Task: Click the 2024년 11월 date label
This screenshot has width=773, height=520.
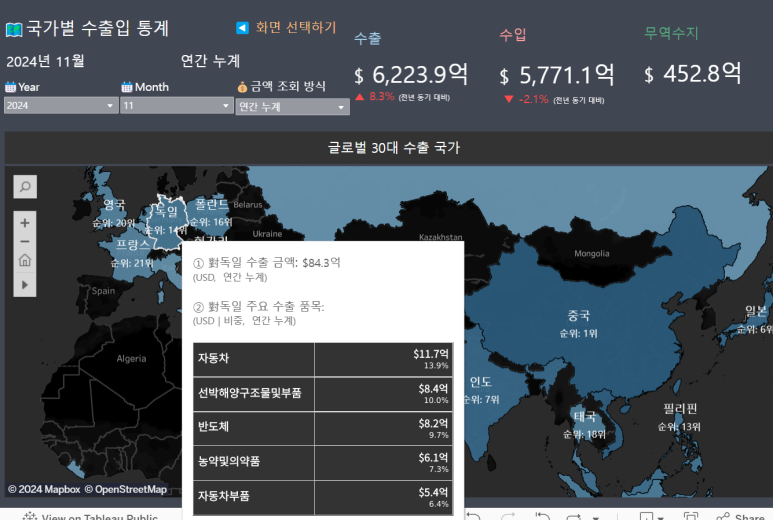Action: [x=45, y=62]
